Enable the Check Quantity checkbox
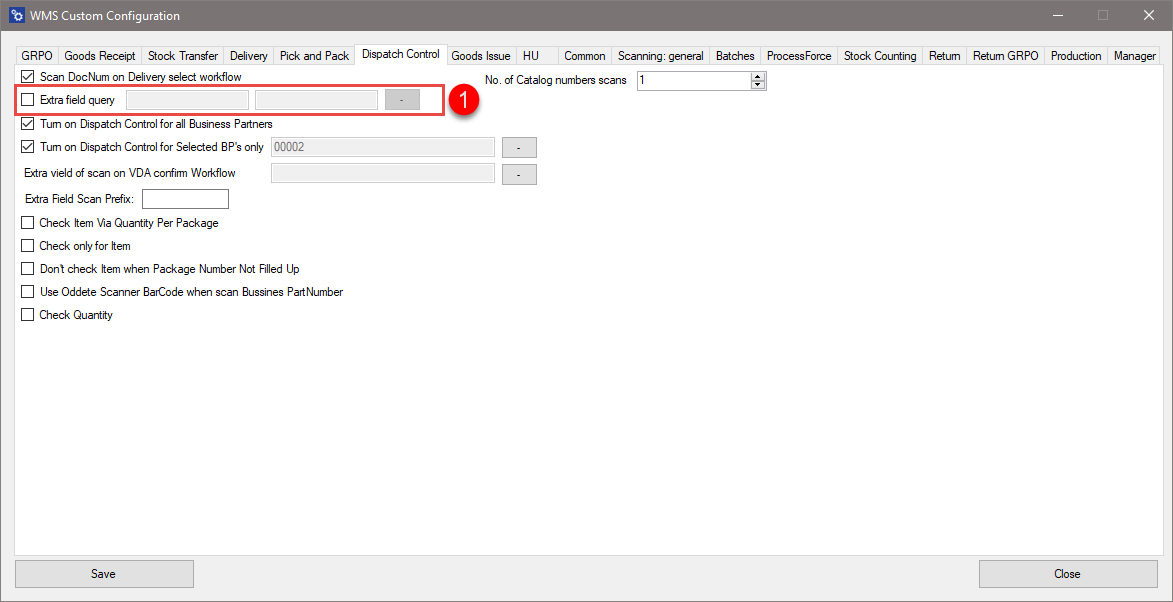1173x602 pixels. coord(27,315)
